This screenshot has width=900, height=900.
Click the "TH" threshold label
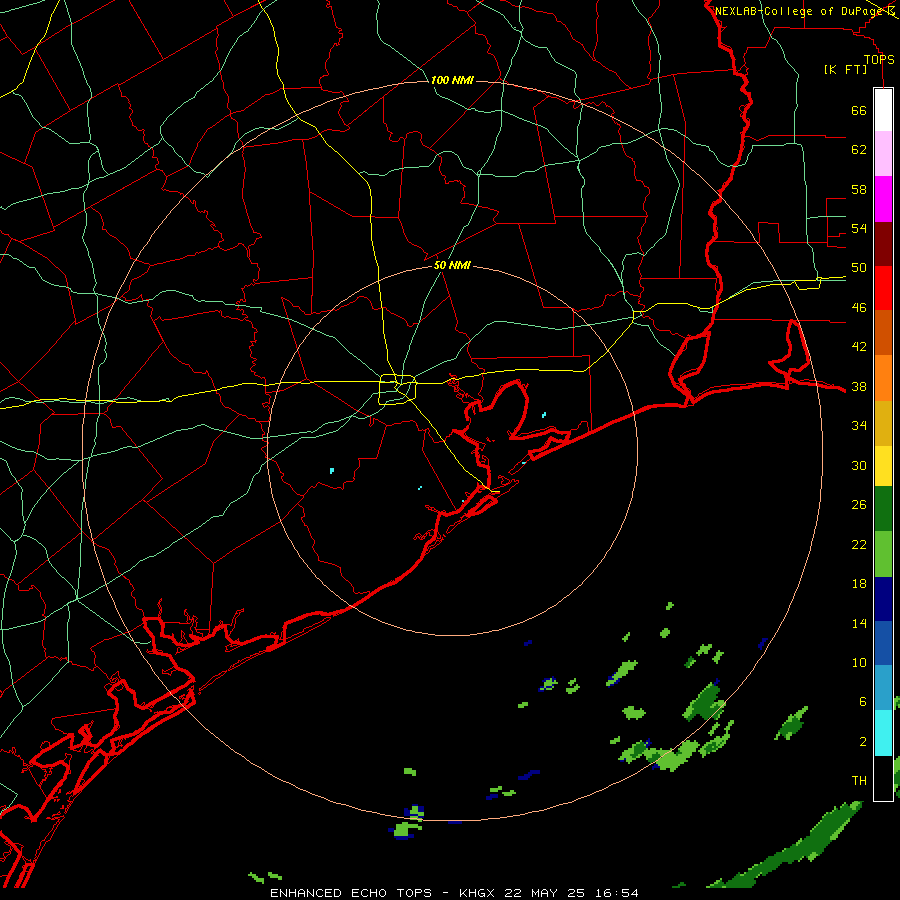pyautogui.click(x=859, y=781)
